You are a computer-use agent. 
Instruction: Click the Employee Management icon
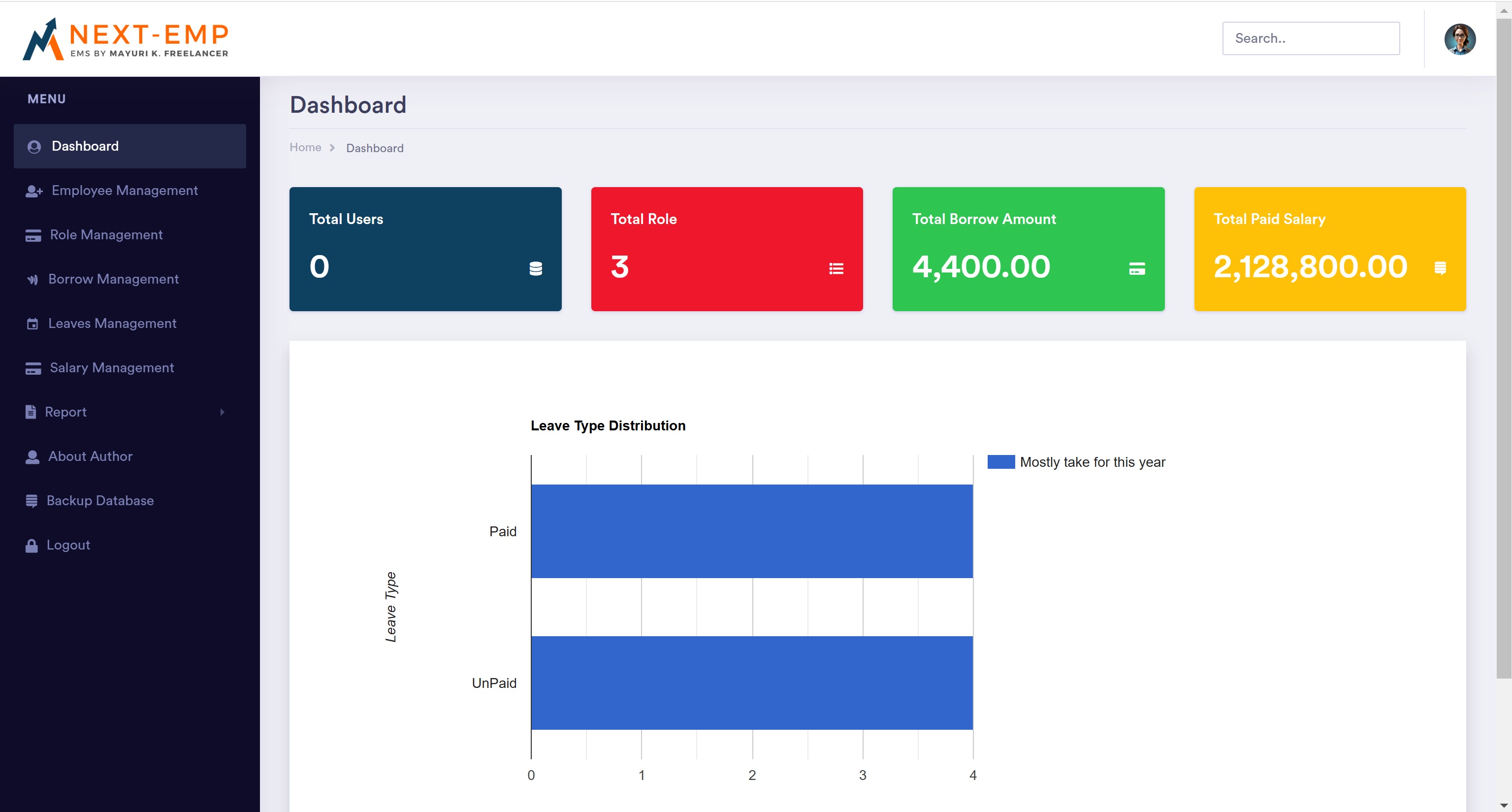coord(32,190)
